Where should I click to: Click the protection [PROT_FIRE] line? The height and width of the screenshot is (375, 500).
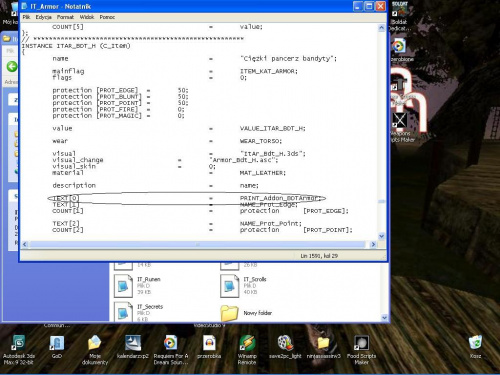point(118,109)
